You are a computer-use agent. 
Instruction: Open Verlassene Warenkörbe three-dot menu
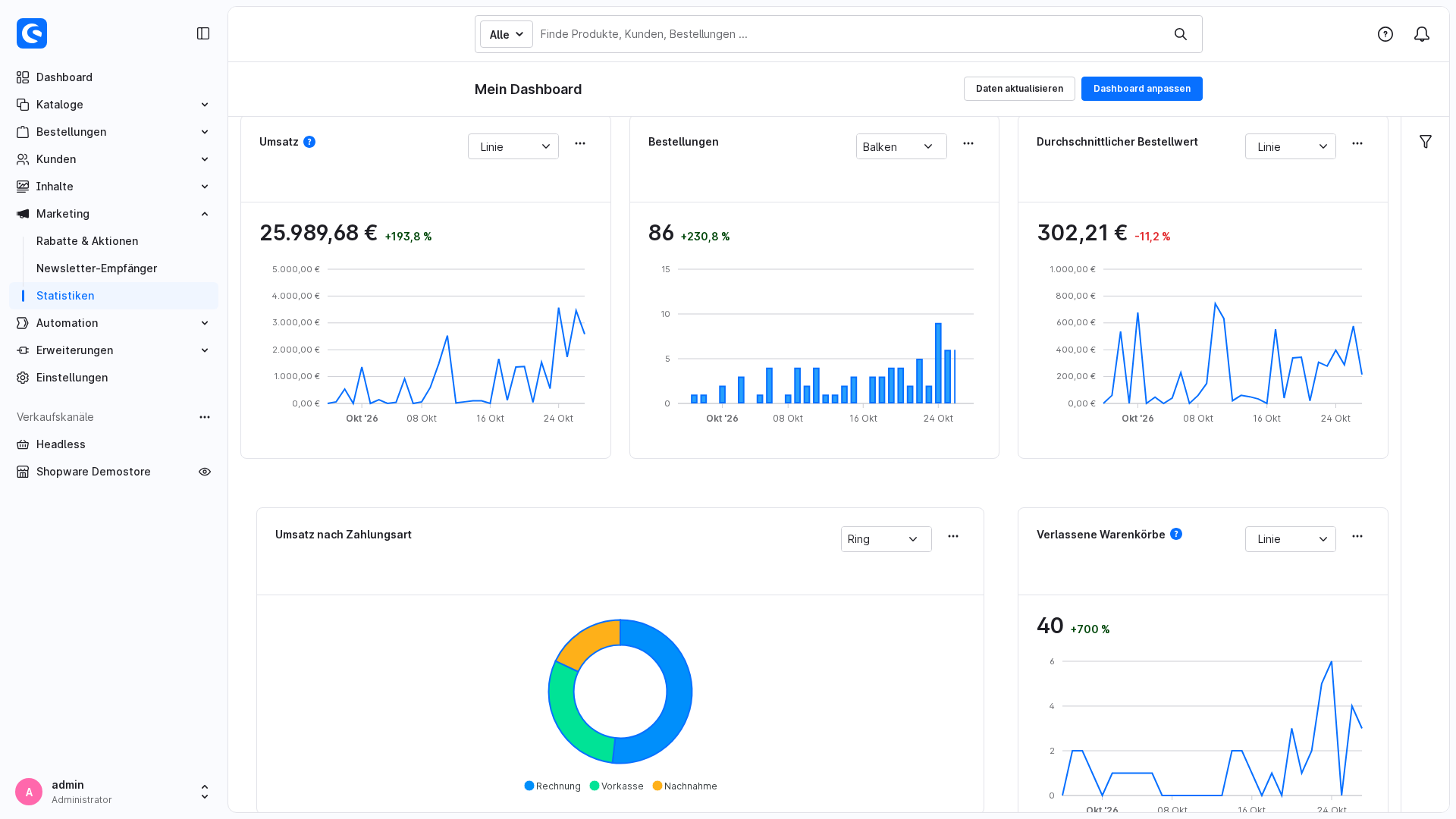(1357, 536)
